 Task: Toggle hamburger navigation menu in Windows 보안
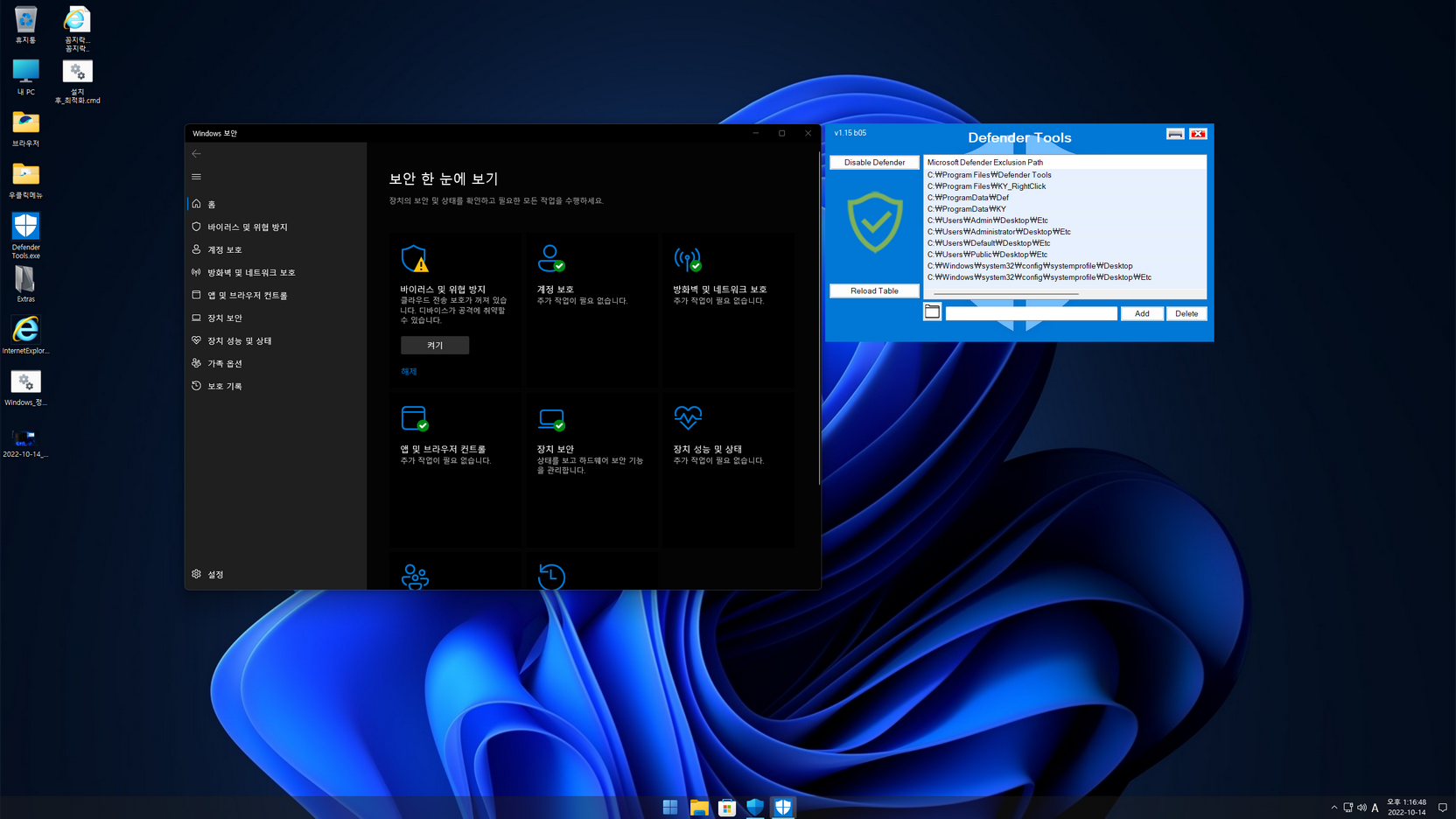196,177
